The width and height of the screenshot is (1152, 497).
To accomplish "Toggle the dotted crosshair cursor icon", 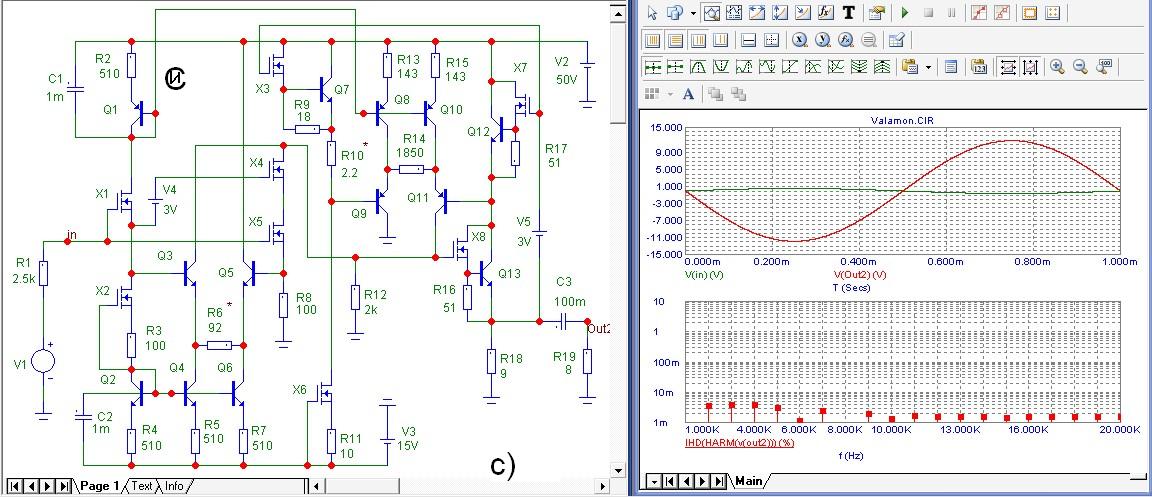I will pyautogui.click(x=771, y=40).
